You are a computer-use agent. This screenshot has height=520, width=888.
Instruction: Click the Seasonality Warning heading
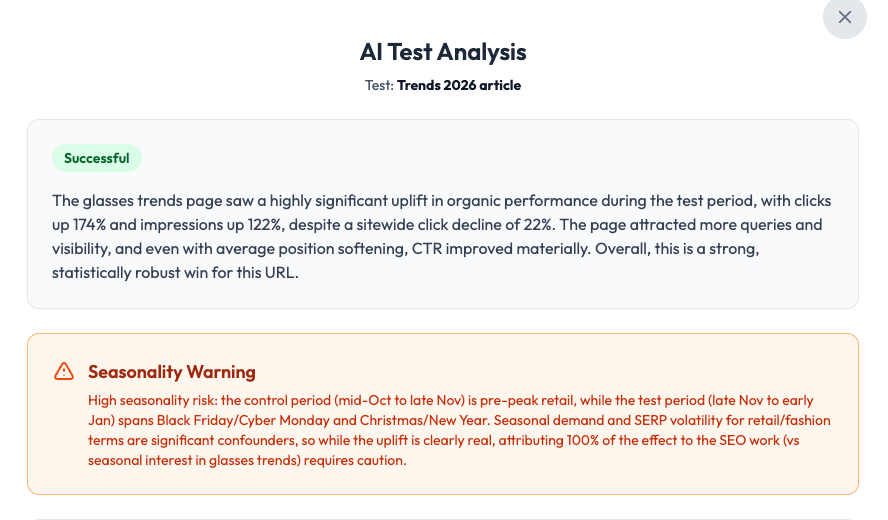172,372
